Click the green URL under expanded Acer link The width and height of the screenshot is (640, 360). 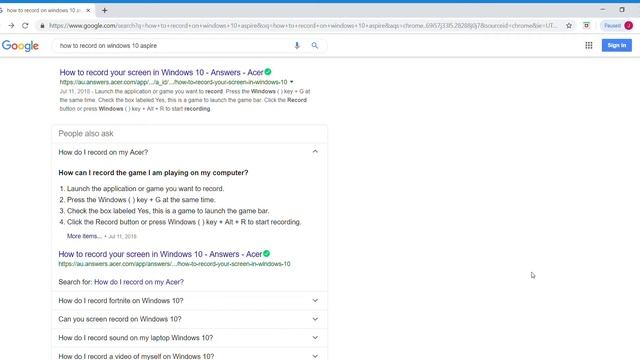point(174,264)
